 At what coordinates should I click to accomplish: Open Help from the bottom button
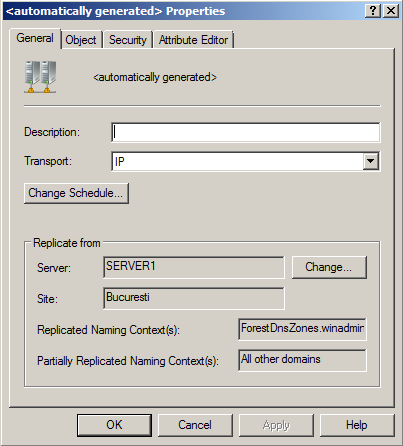[357, 425]
